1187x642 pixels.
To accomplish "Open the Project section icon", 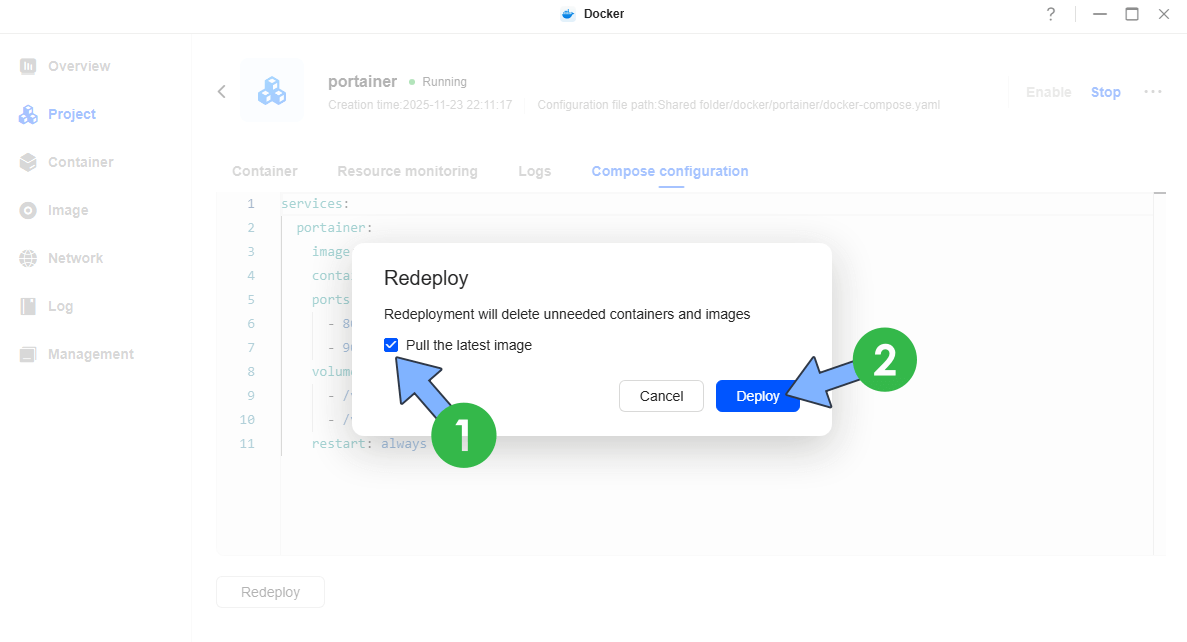I will [28, 115].
